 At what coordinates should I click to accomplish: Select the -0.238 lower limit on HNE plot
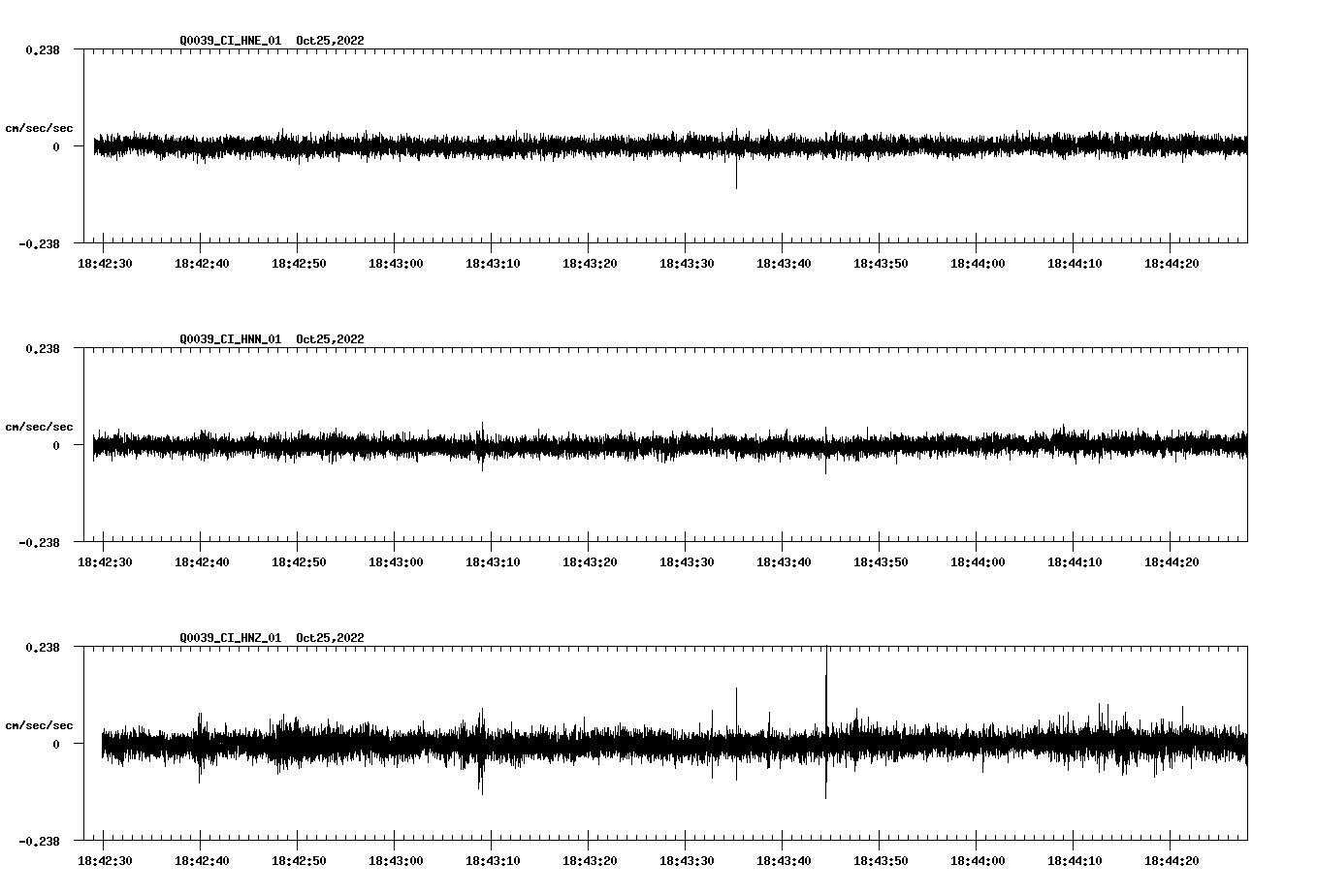[39, 243]
